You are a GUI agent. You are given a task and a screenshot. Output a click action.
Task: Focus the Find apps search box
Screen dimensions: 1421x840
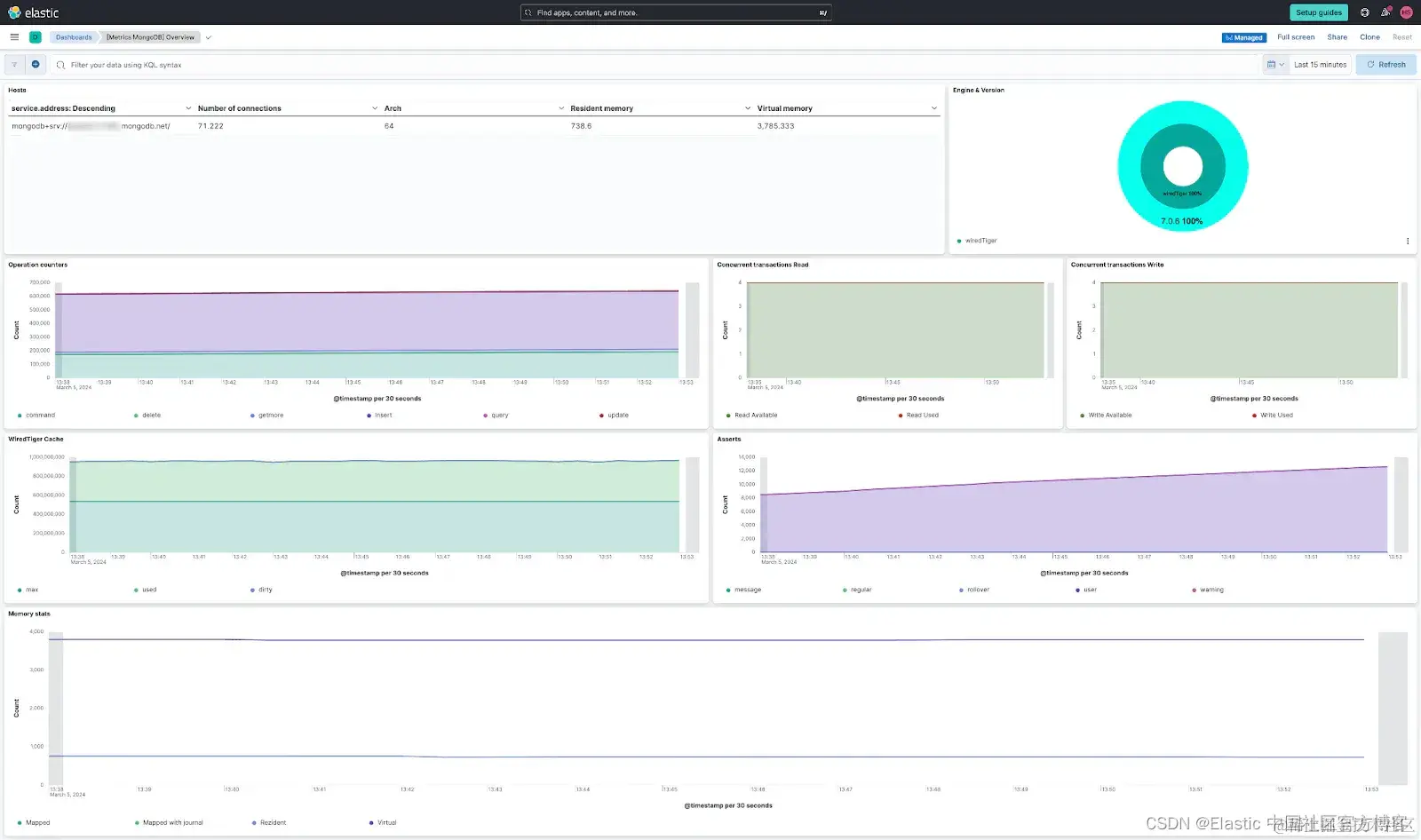[676, 12]
